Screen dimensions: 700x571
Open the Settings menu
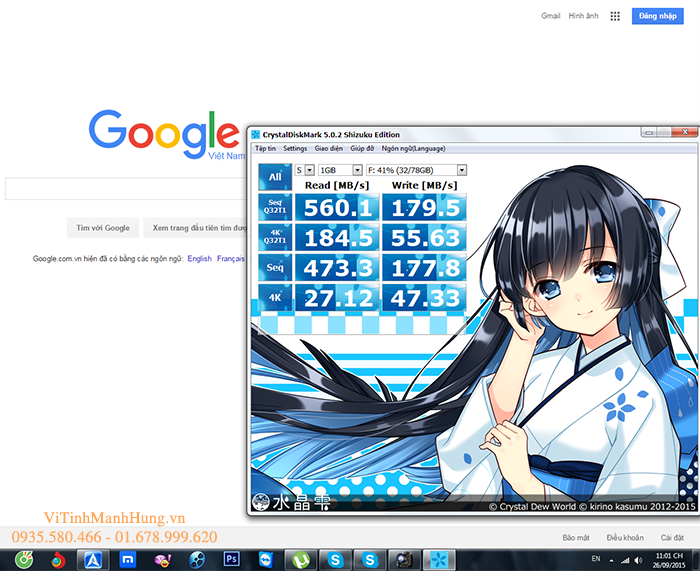pyautogui.click(x=295, y=148)
